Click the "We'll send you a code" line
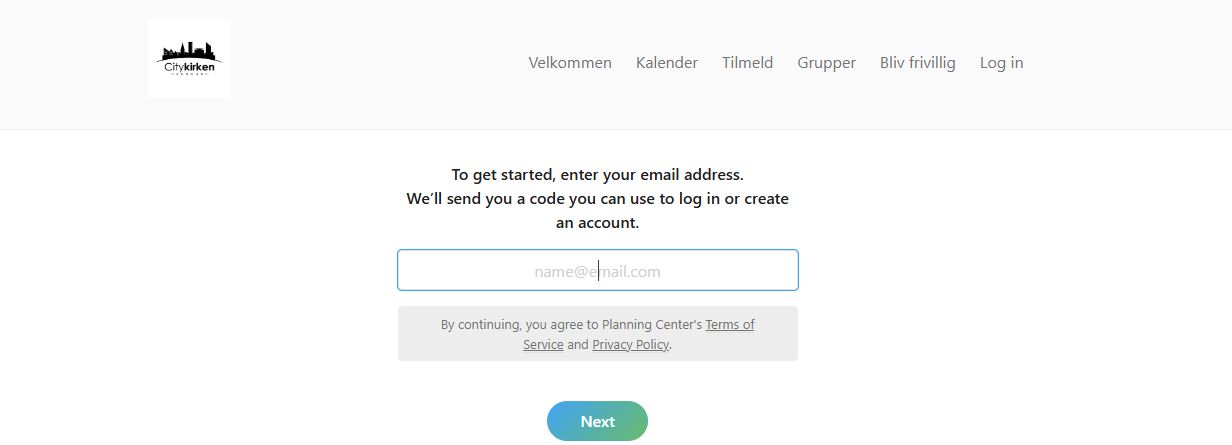This screenshot has width=1232, height=445. coord(598,199)
